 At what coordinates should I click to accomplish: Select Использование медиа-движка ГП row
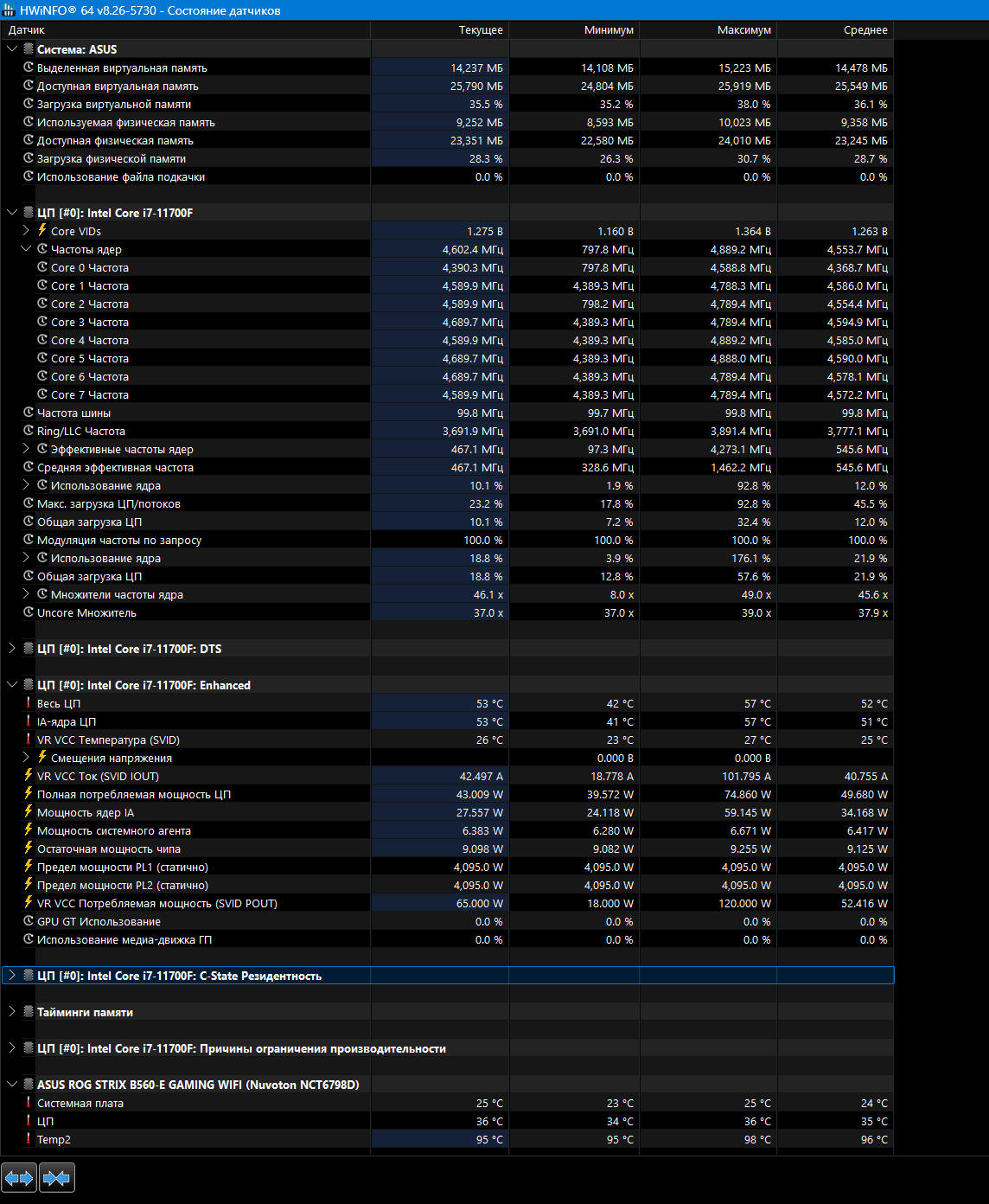(x=447, y=939)
